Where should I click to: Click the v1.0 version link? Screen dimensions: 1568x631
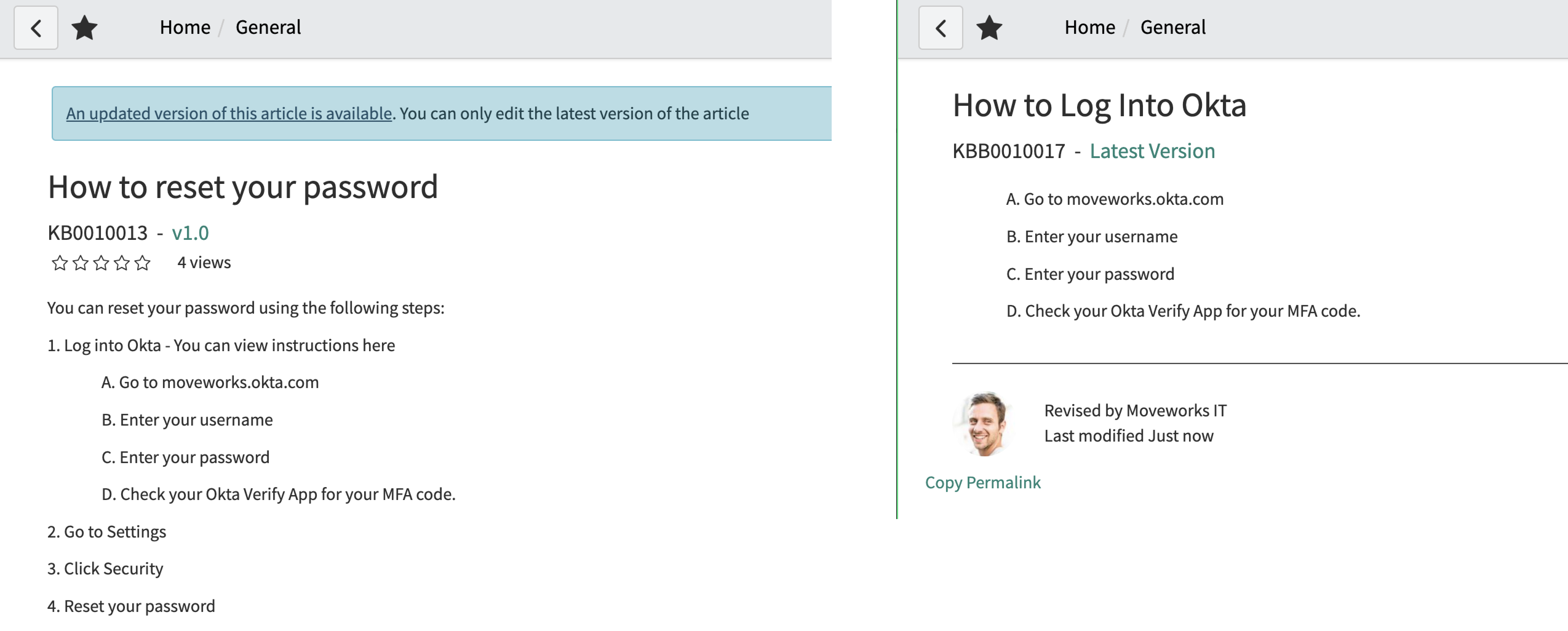[190, 233]
